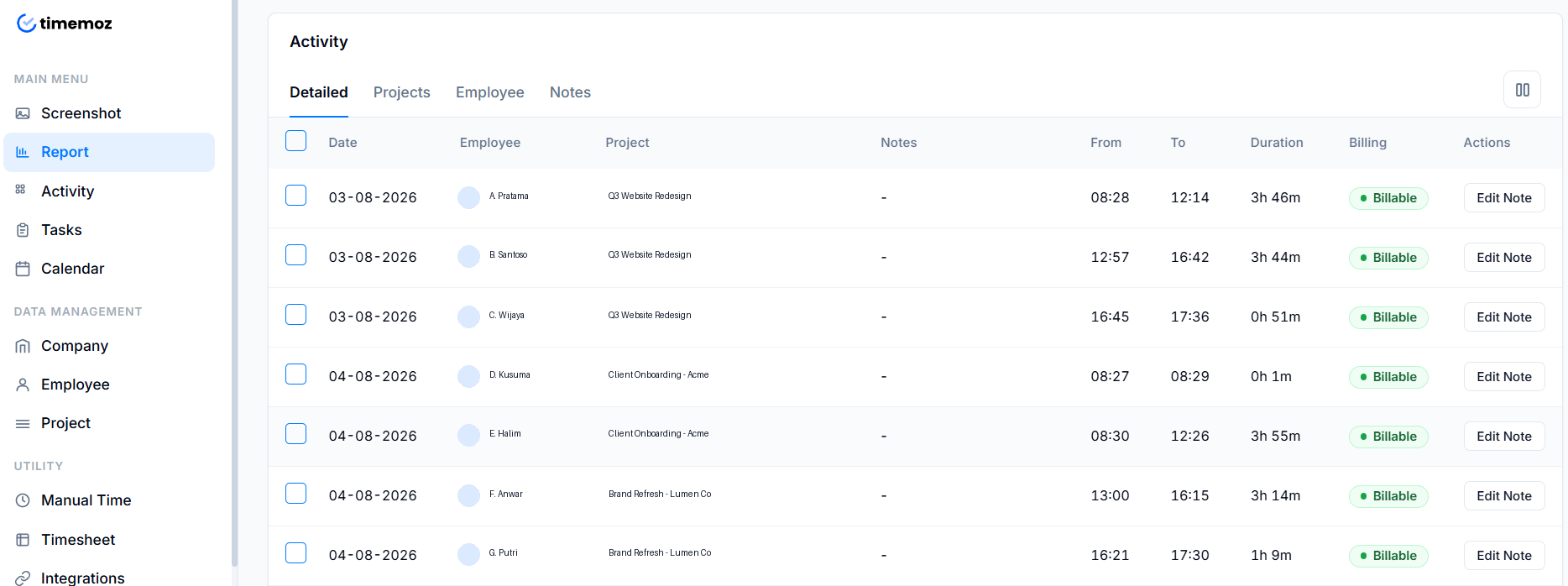Click the Integrations link icon
The image size is (1568, 586).
pos(23,578)
